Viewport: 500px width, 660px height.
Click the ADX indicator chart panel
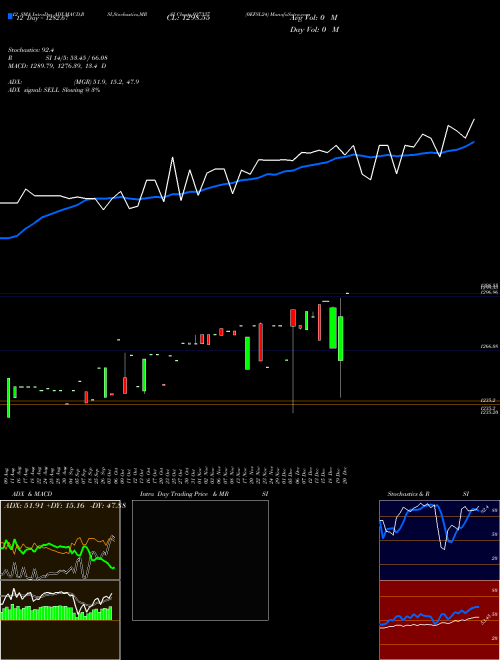tap(60, 540)
